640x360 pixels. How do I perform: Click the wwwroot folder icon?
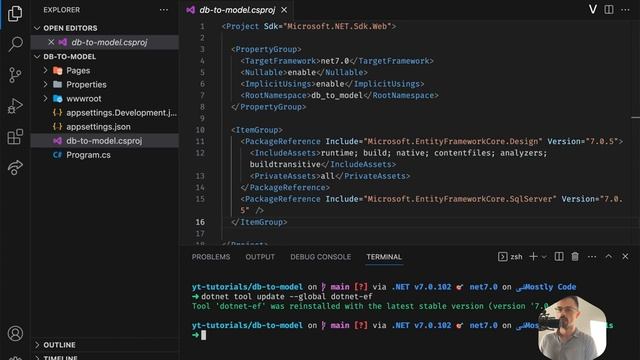(x=58, y=99)
